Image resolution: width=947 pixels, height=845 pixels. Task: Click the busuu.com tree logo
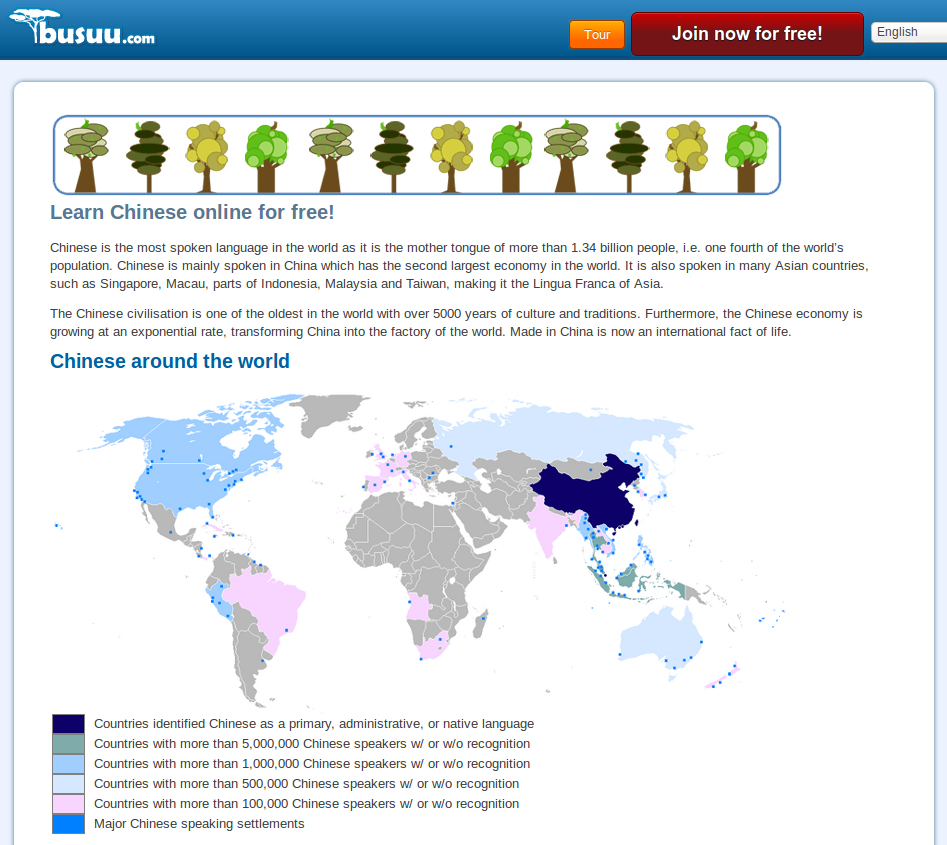click(x=82, y=29)
